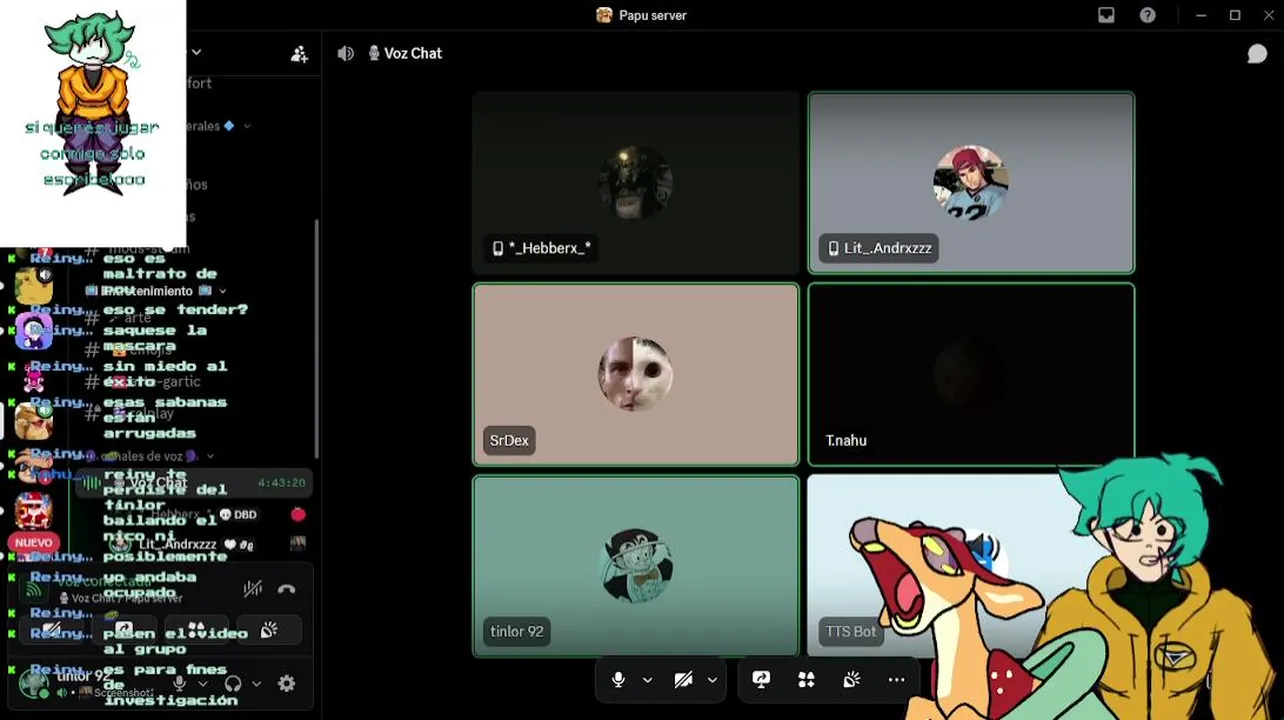Click the 4:43:20 call timer
1284x720 pixels.
coord(281,483)
